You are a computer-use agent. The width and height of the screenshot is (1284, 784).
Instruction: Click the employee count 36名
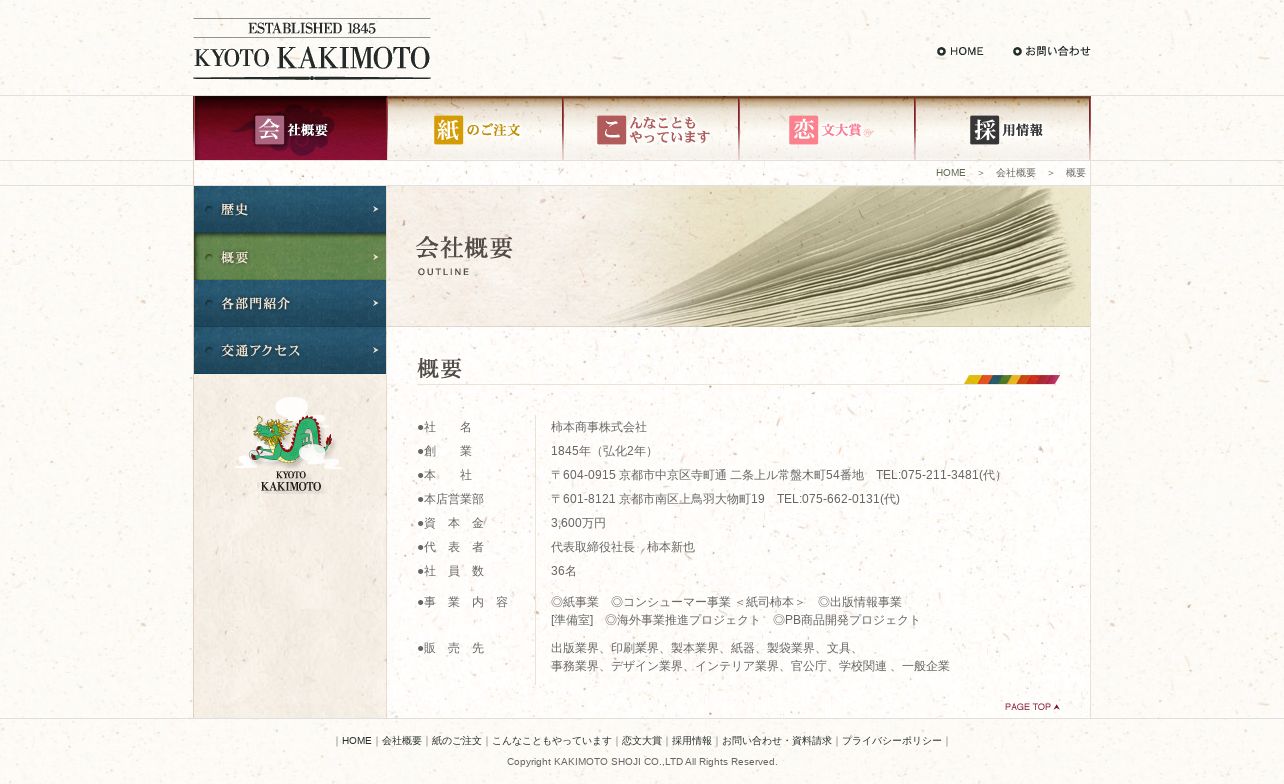[564, 571]
